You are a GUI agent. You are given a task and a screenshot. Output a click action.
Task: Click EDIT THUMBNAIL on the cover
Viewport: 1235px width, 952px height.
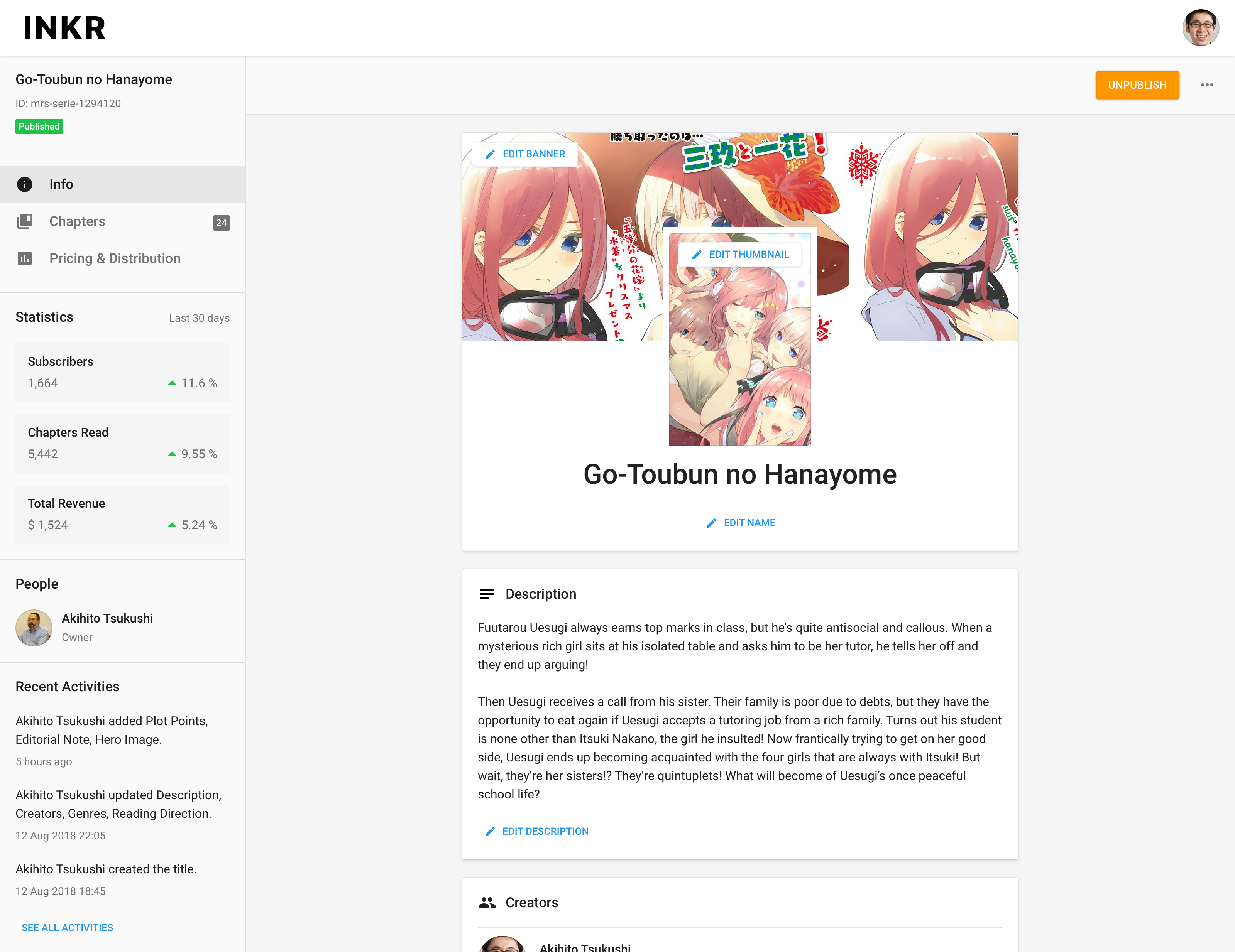(x=740, y=255)
